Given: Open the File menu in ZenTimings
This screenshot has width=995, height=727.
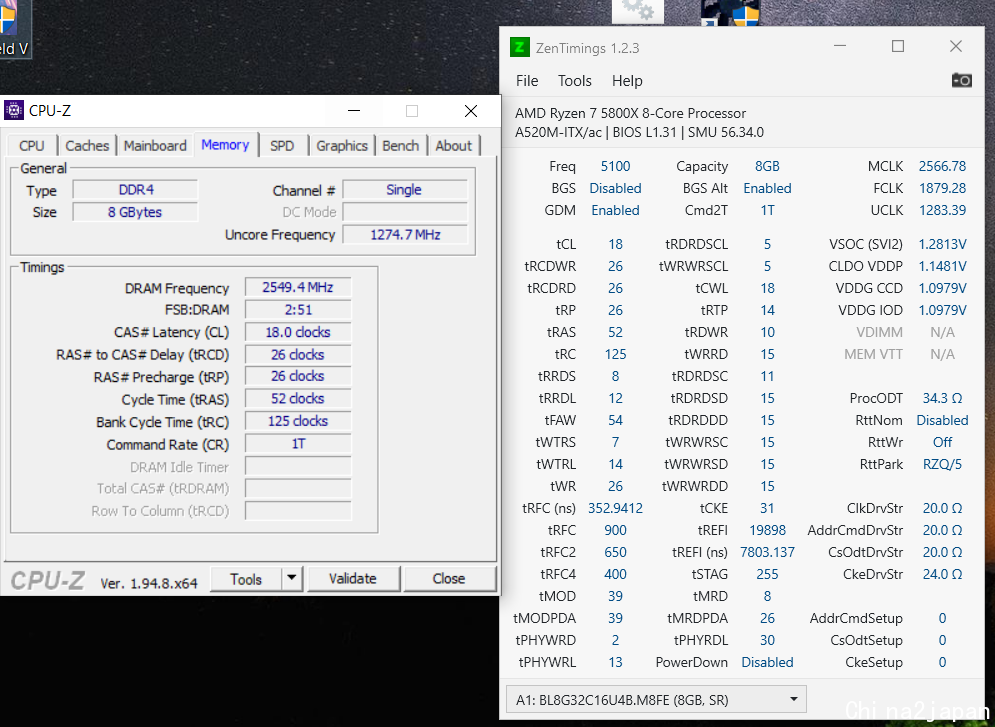Looking at the screenshot, I should point(527,81).
